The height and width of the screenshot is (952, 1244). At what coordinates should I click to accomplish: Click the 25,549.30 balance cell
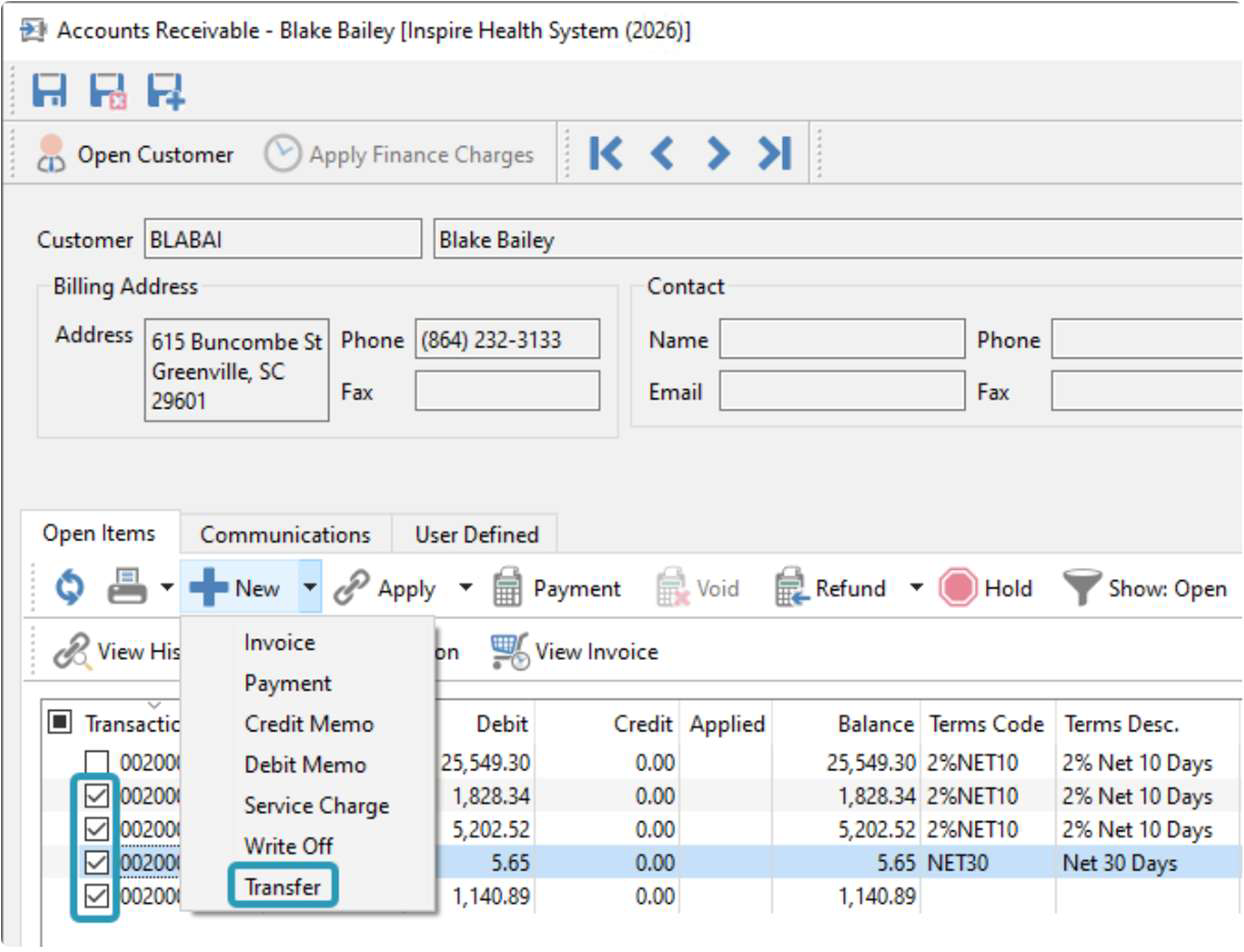pyautogui.click(x=847, y=764)
